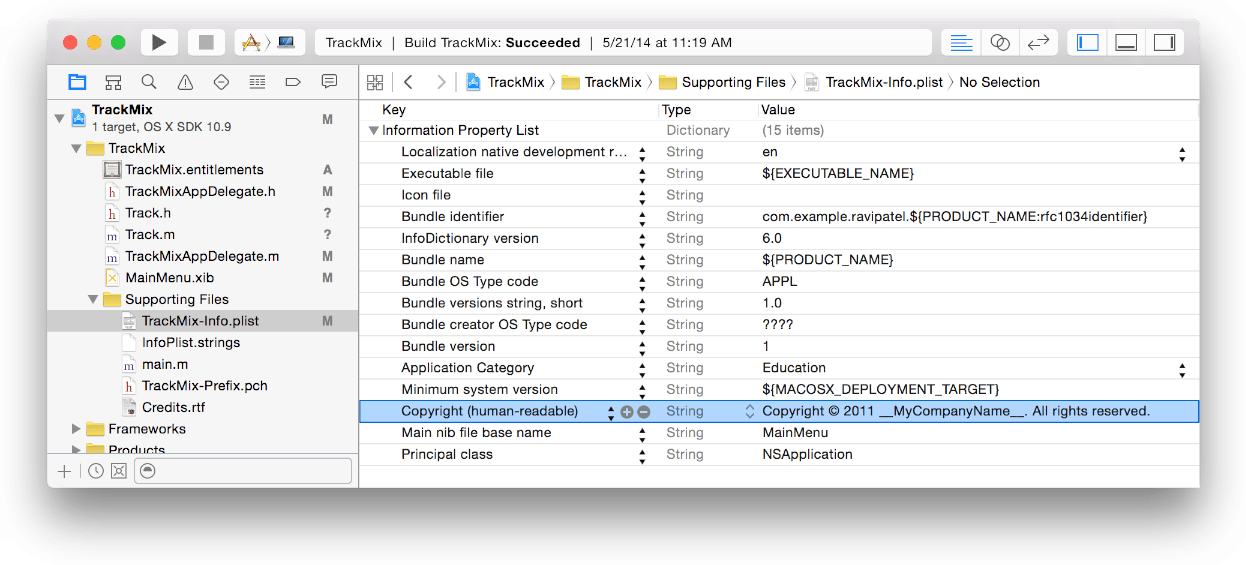Click the Bundle version value 1
Viewport: 1246px width, 565px height.
click(766, 346)
